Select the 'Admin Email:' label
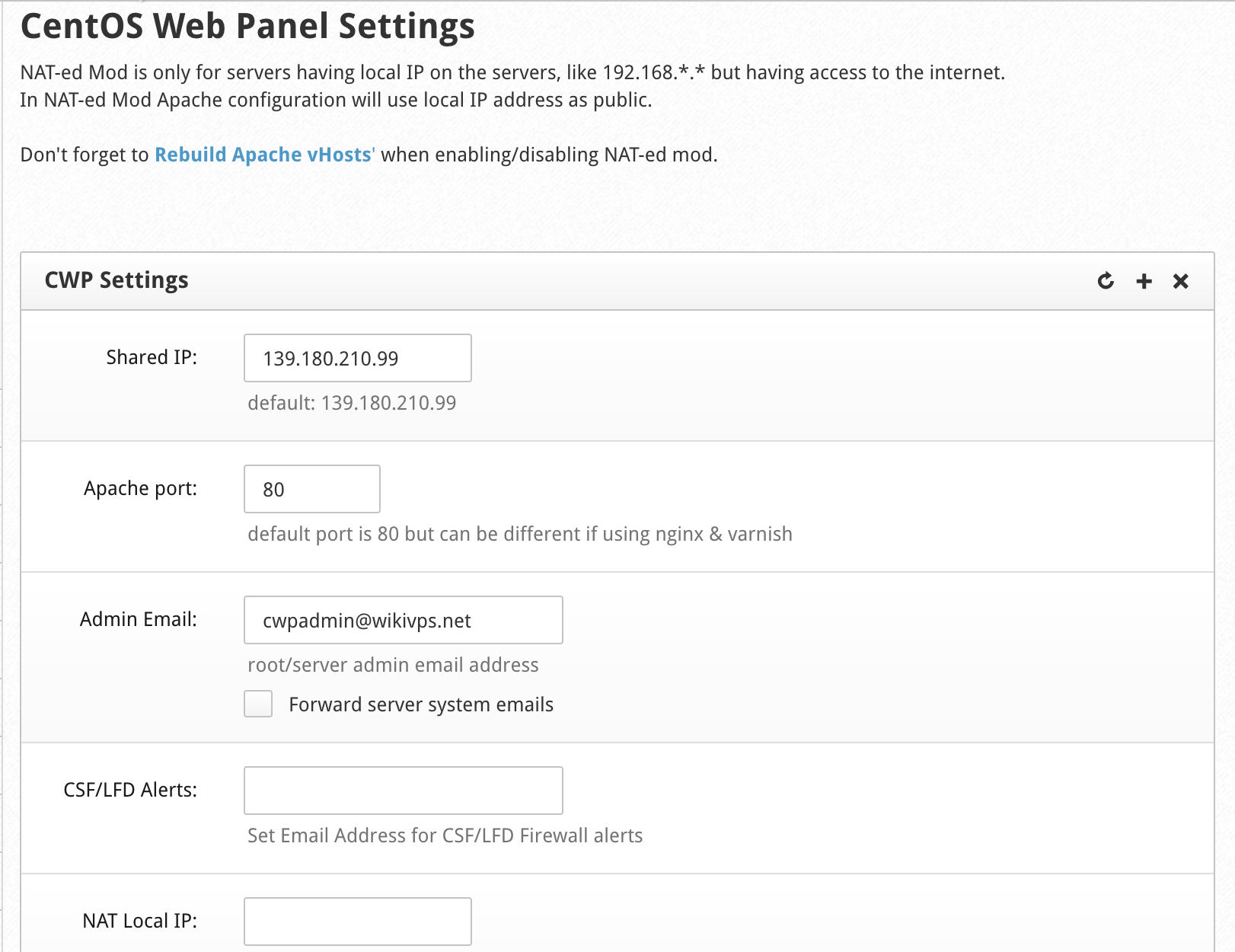 coord(138,619)
